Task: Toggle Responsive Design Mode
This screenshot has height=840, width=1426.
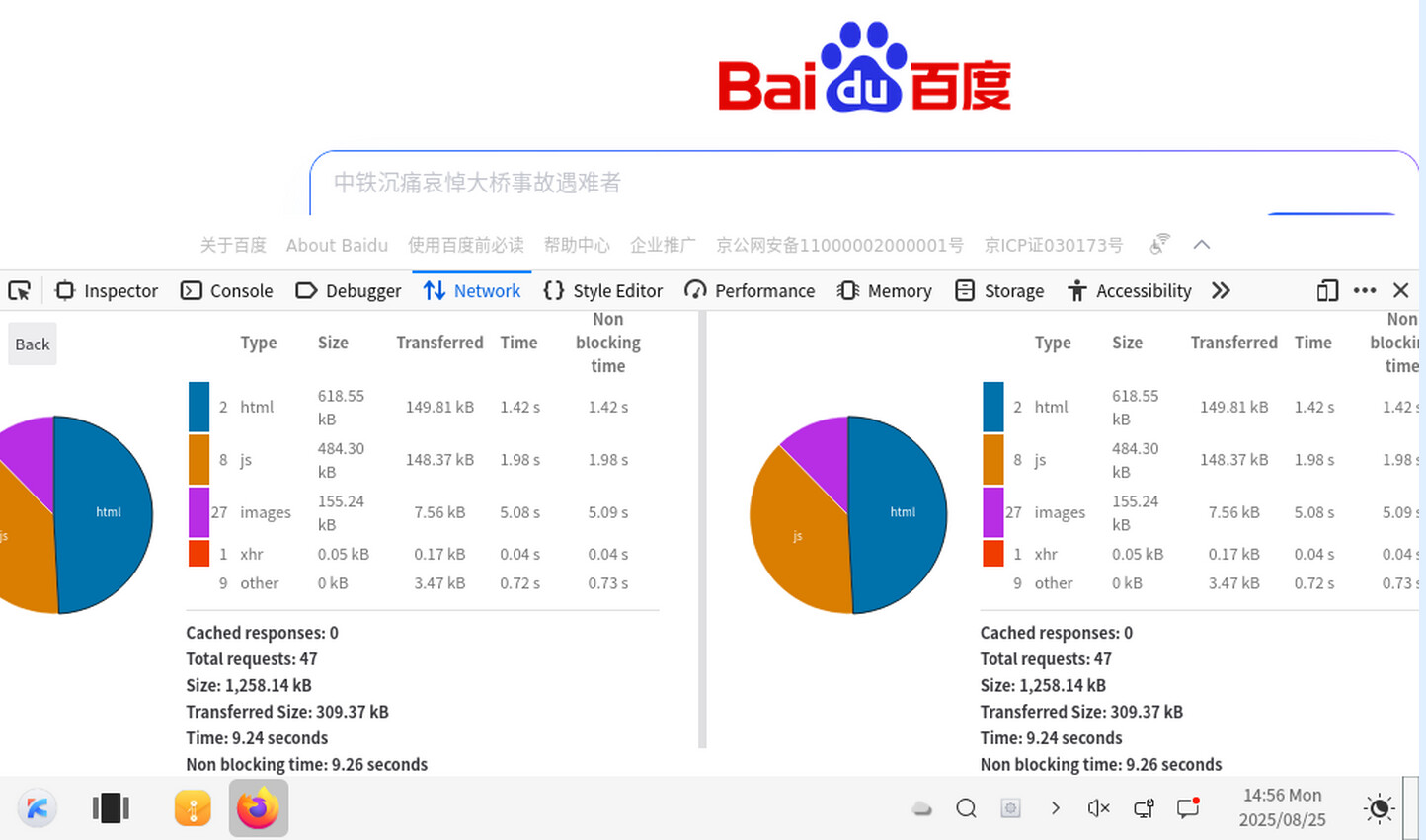Action: click(1327, 290)
